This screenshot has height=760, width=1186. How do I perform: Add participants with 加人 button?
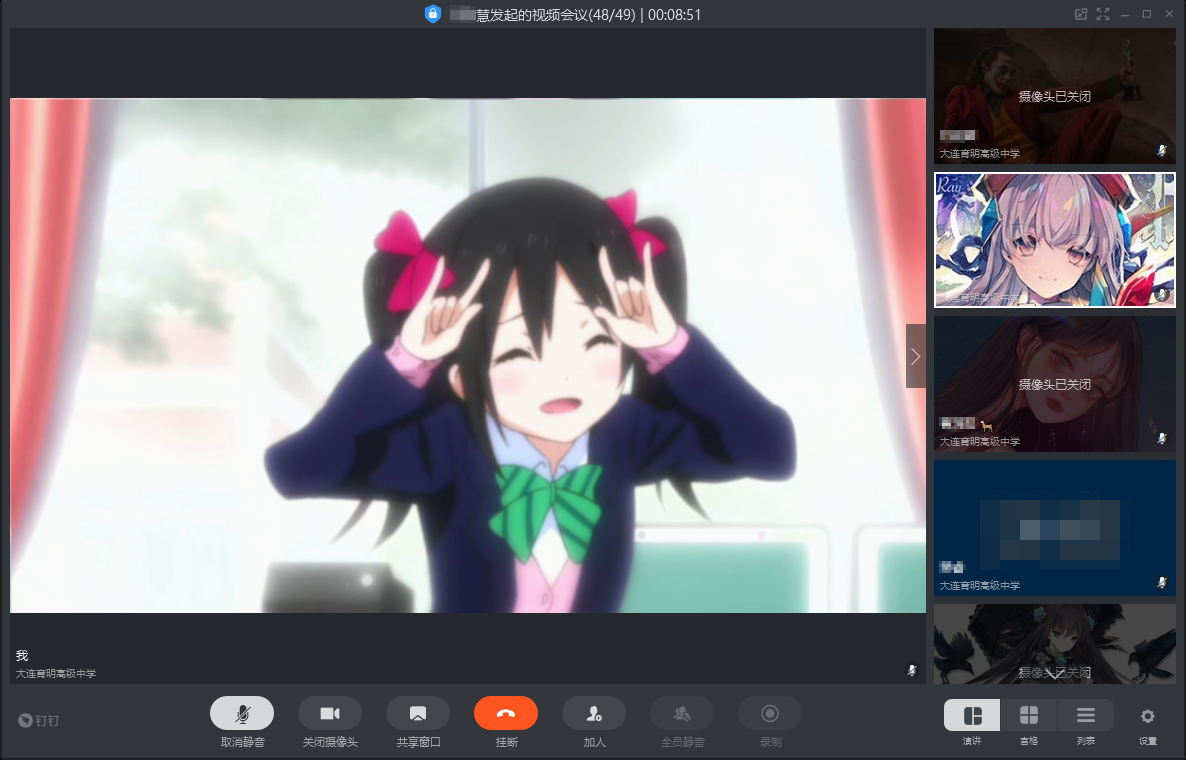[594, 713]
